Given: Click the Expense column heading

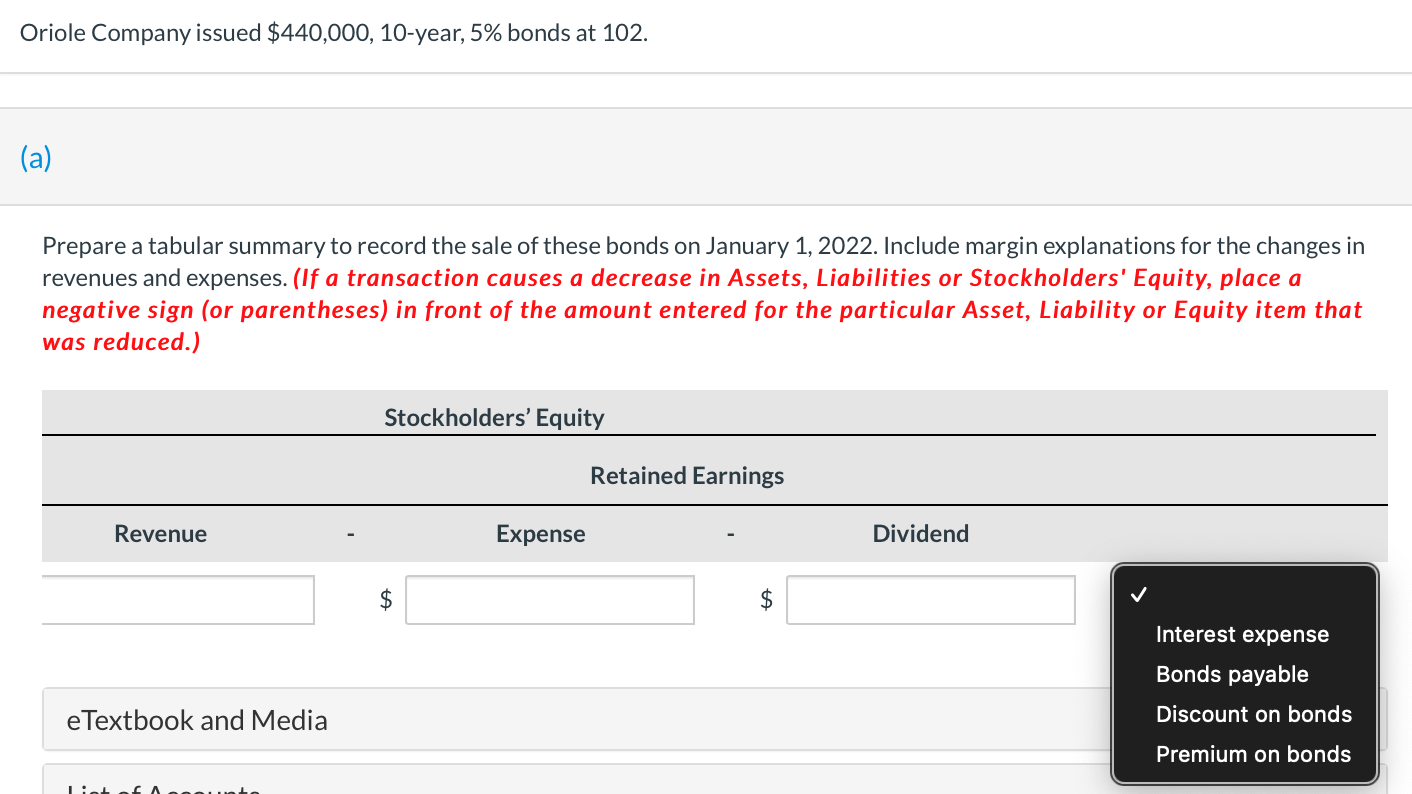Looking at the screenshot, I should [540, 533].
